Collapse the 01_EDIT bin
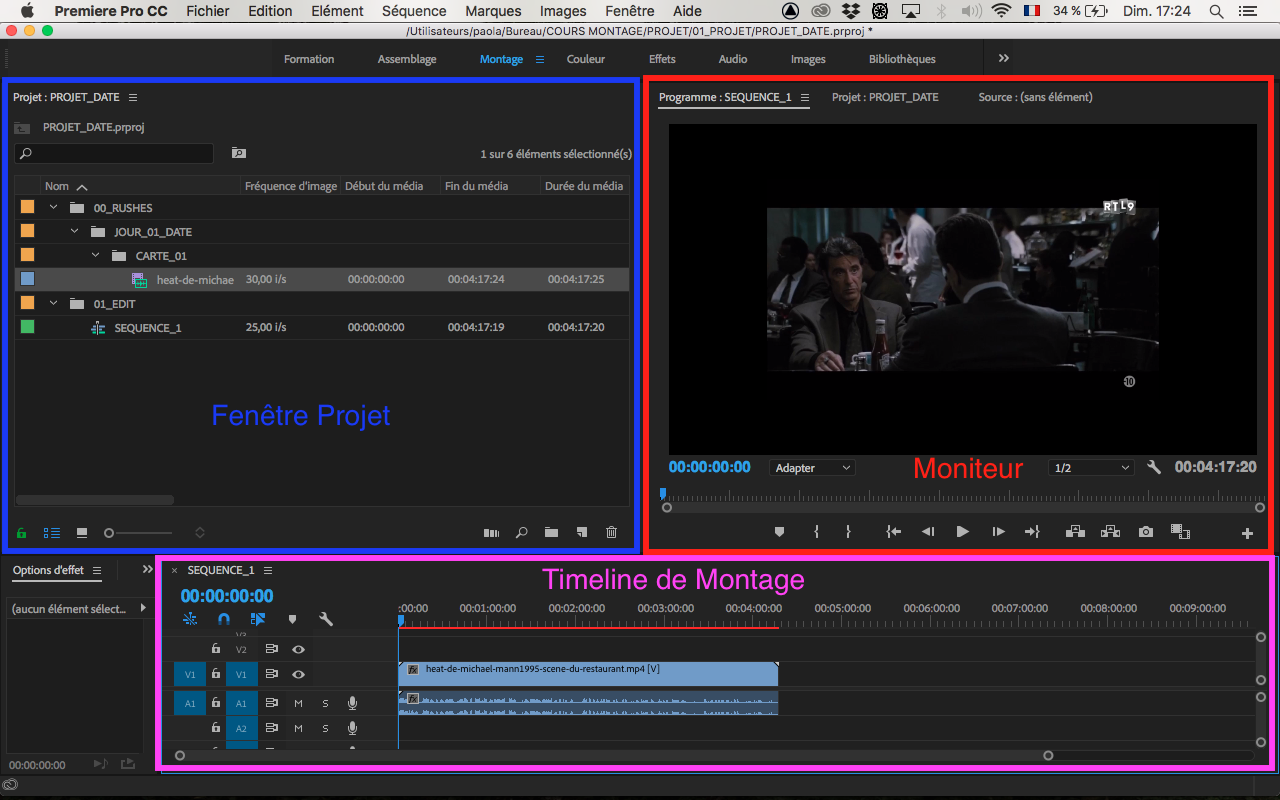 (52, 304)
